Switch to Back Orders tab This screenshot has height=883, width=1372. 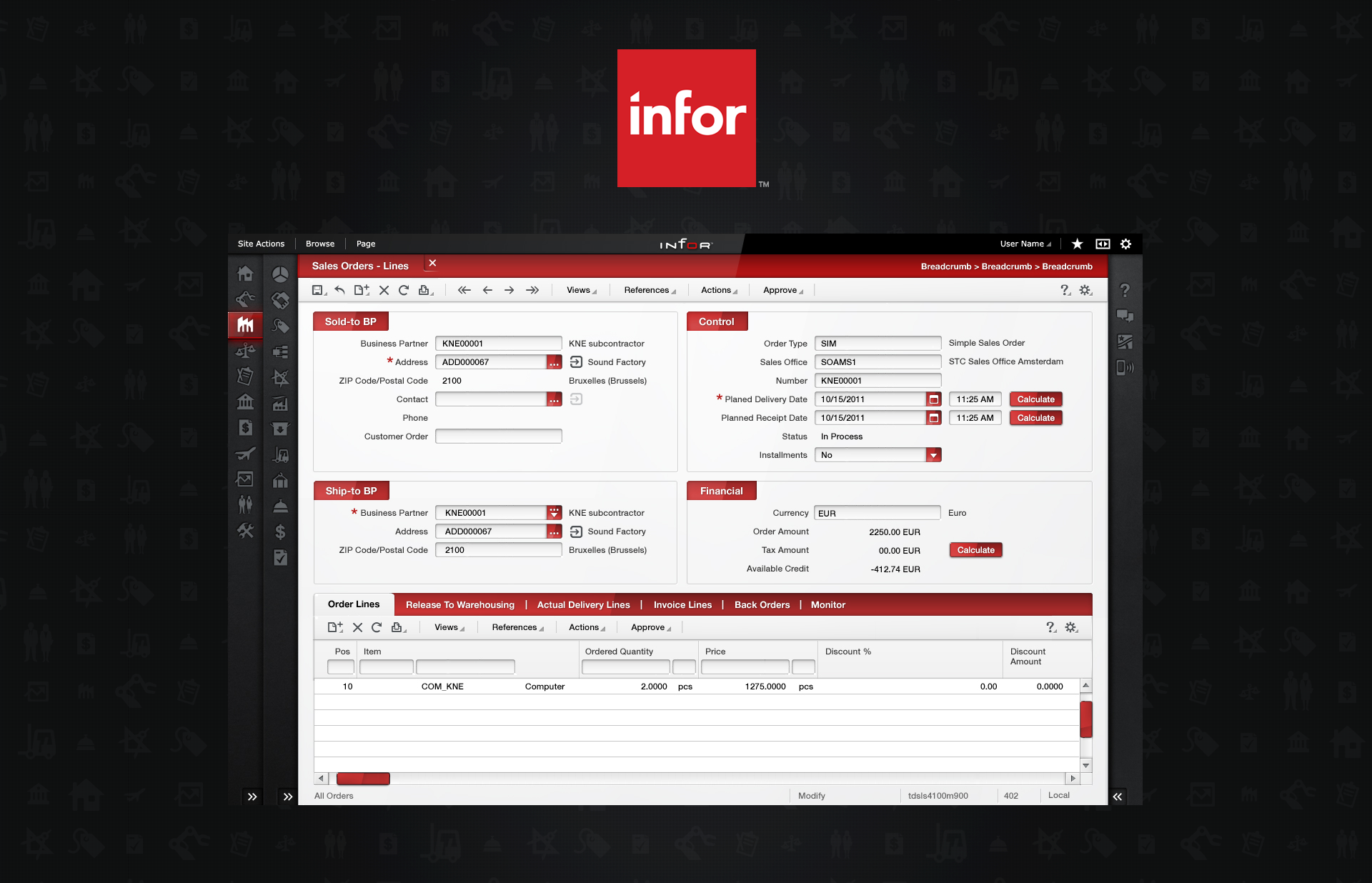click(x=762, y=605)
